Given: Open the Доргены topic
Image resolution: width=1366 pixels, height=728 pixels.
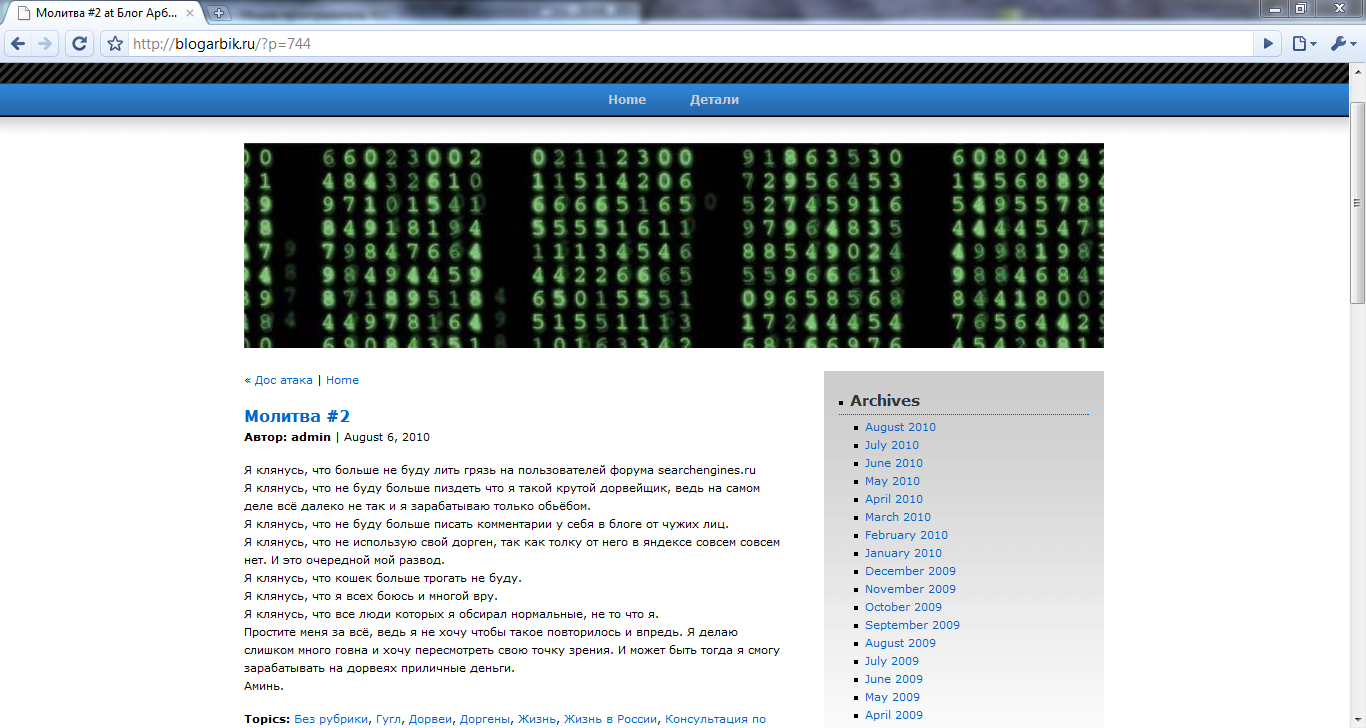Looking at the screenshot, I should click(x=485, y=719).
